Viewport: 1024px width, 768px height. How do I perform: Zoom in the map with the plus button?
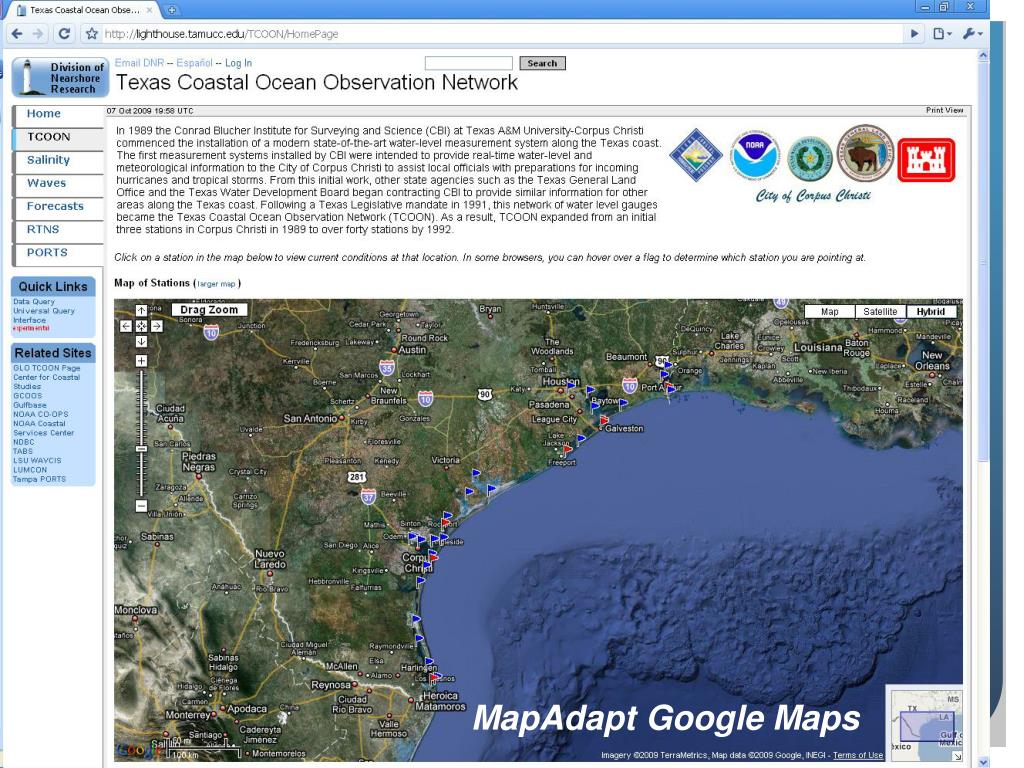tap(141, 361)
